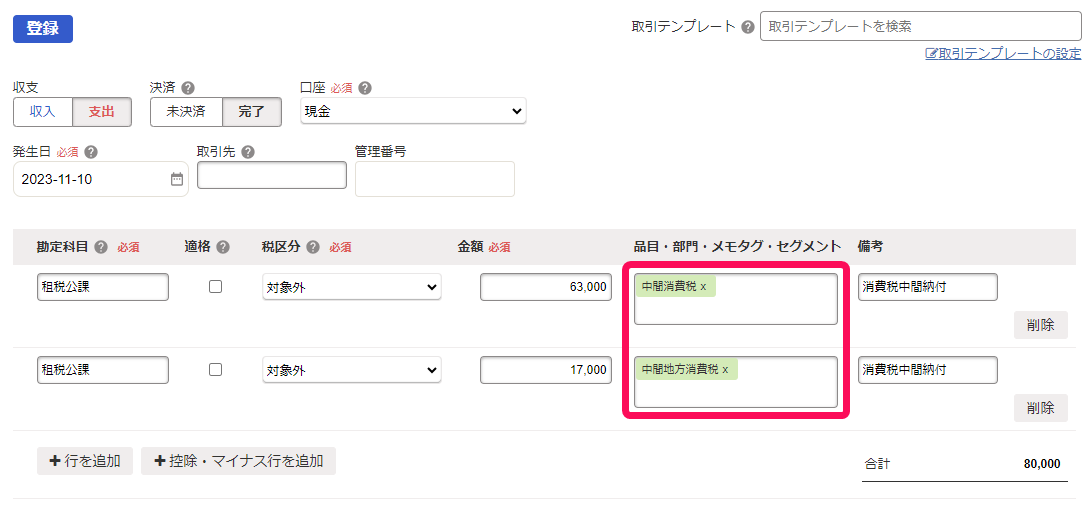Click help icon next to 決済
1088x509 pixels.
click(x=187, y=88)
